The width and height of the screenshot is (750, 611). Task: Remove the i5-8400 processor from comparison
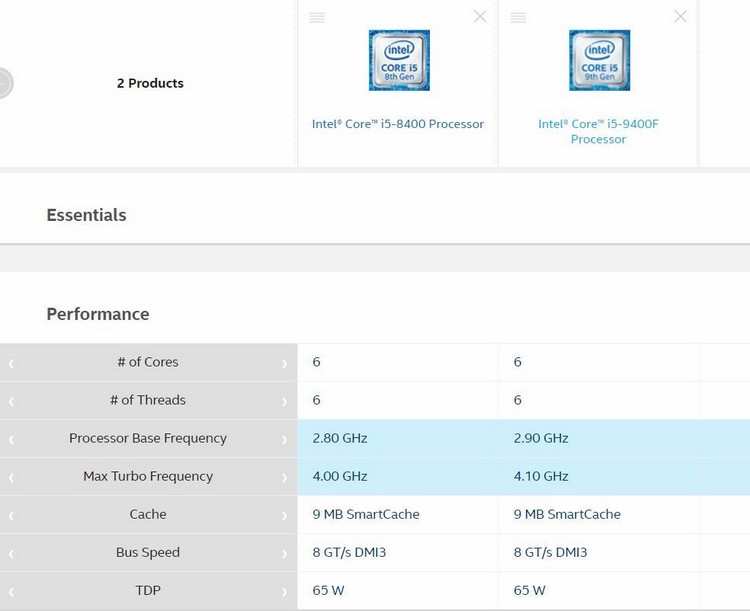coord(480,17)
